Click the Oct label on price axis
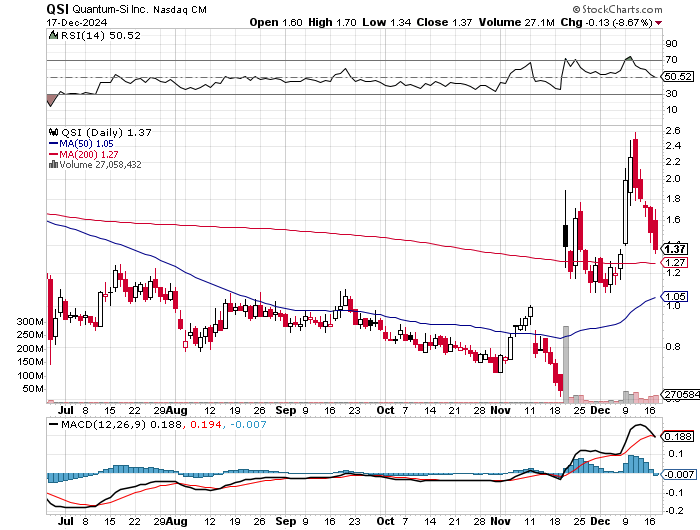 385,410
